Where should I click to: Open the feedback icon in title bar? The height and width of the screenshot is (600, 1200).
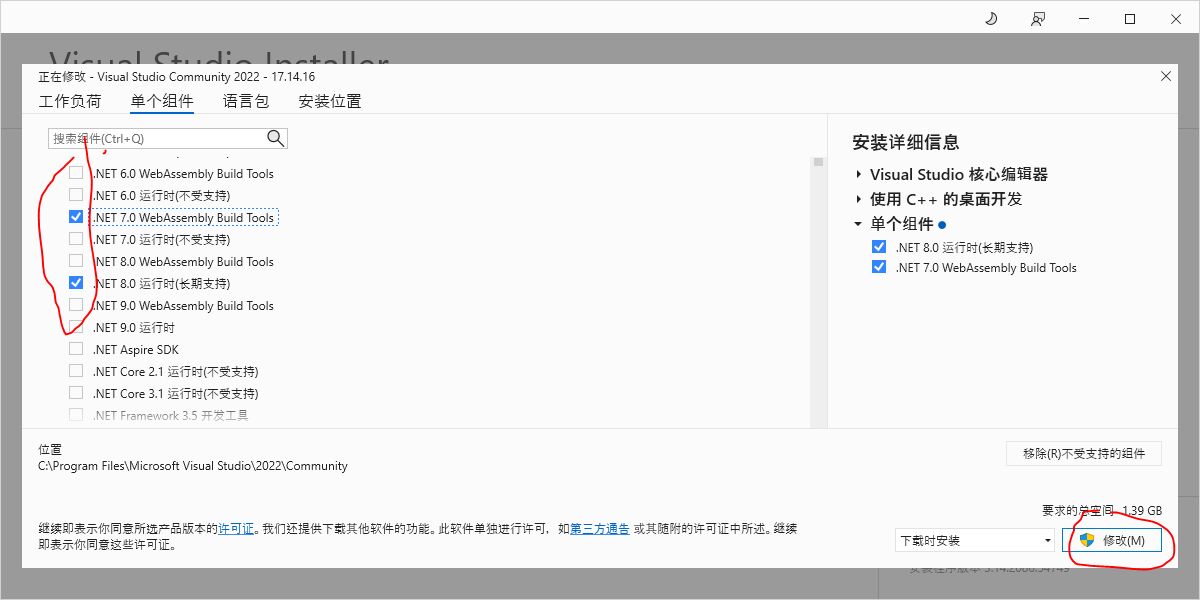[x=1038, y=19]
